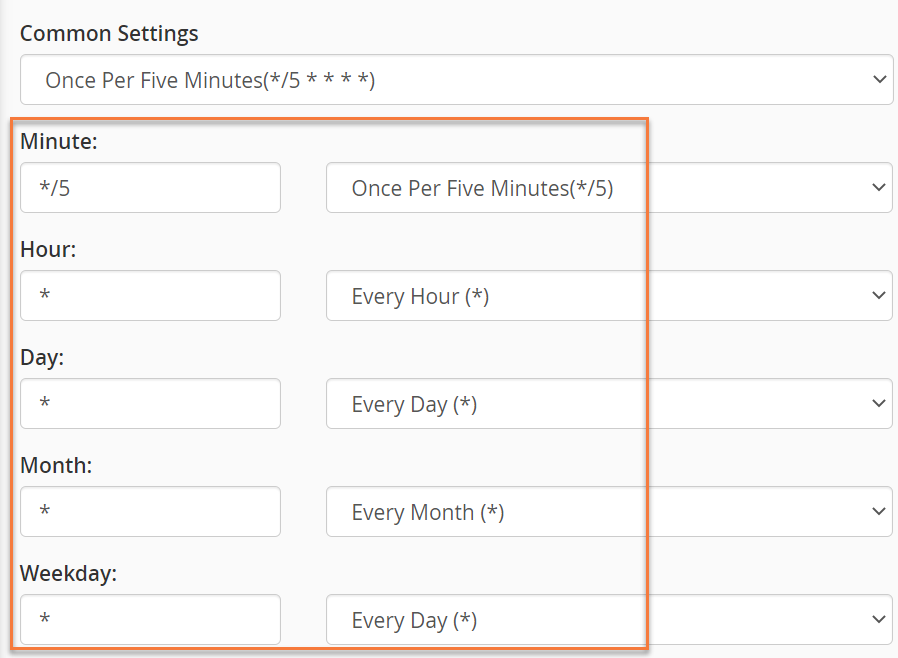
Task: Click into the Day input field
Action: [x=150, y=404]
